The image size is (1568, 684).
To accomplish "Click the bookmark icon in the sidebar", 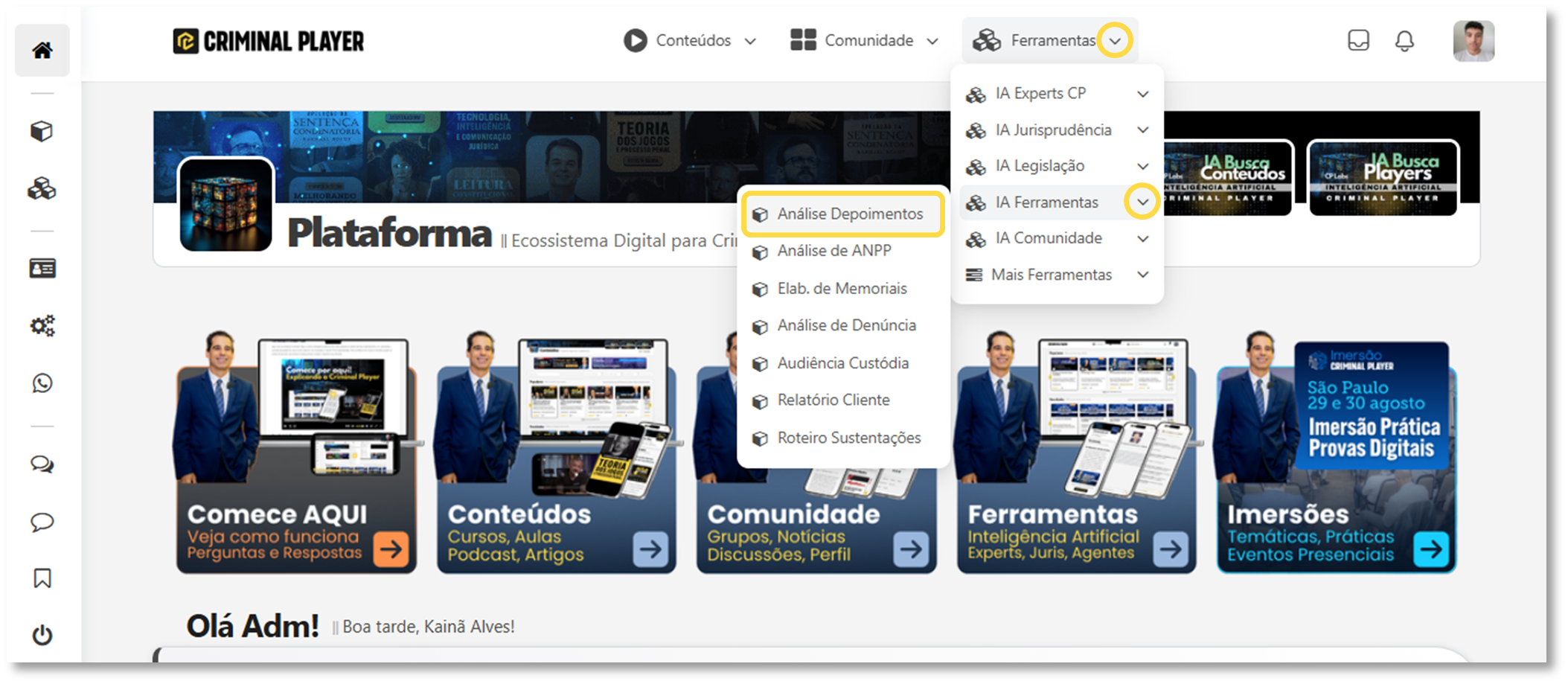I will click(42, 578).
